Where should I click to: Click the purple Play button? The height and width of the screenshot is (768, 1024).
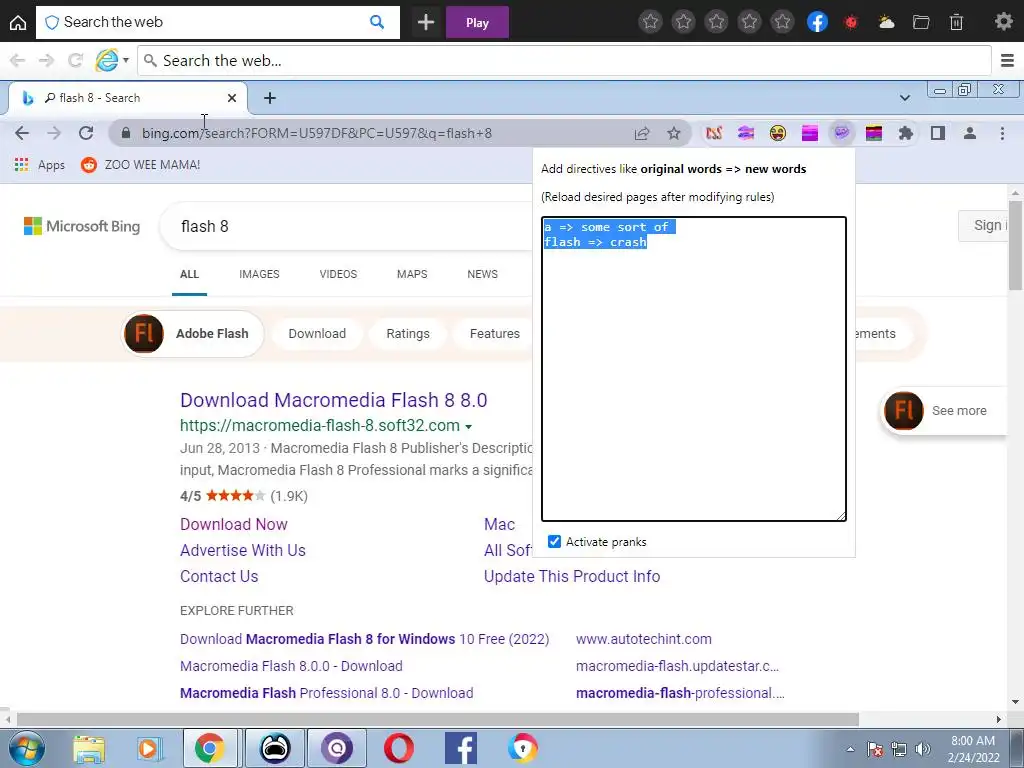point(477,22)
